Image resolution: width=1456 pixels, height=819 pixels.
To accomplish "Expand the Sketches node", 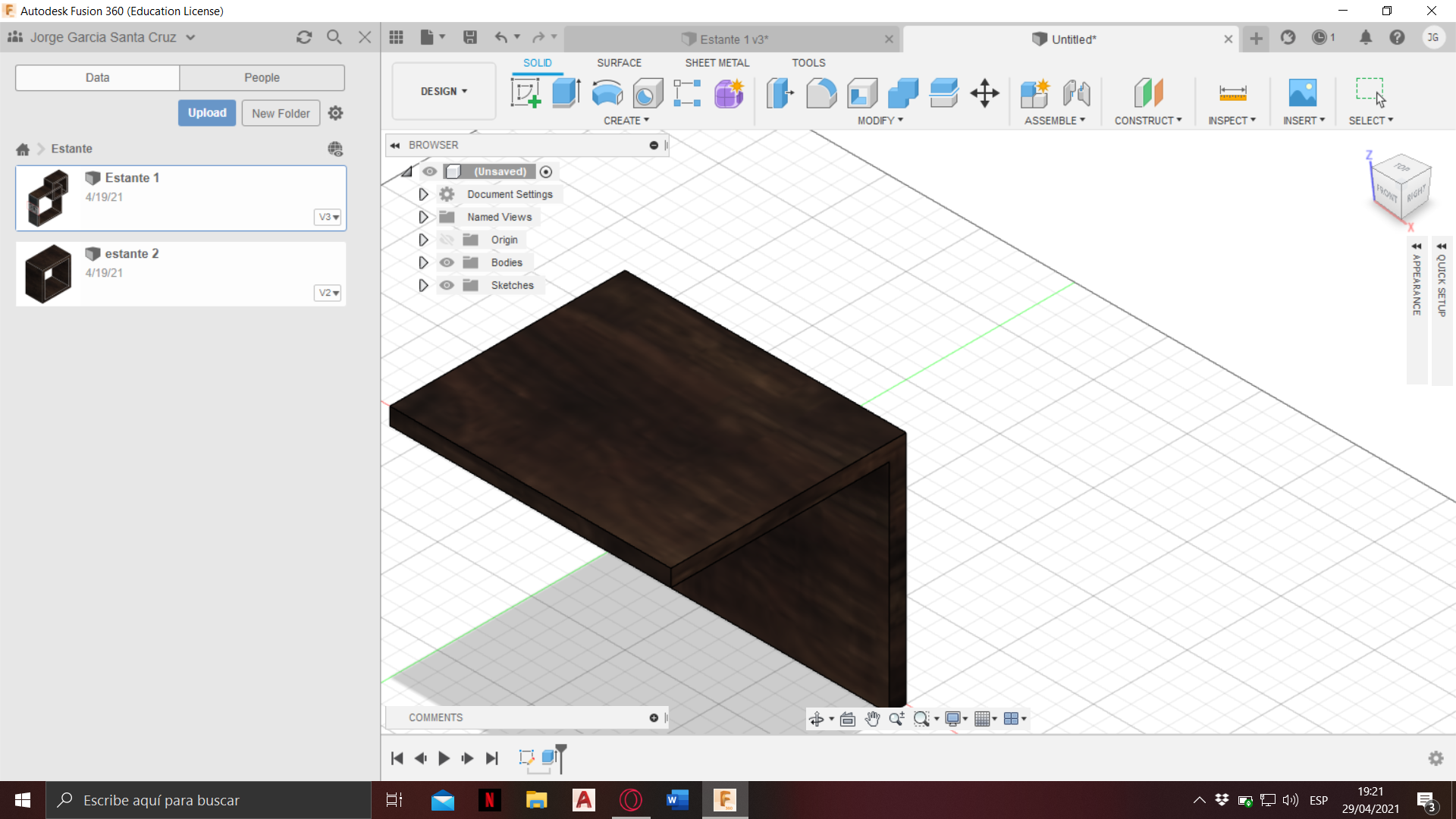I will (423, 285).
